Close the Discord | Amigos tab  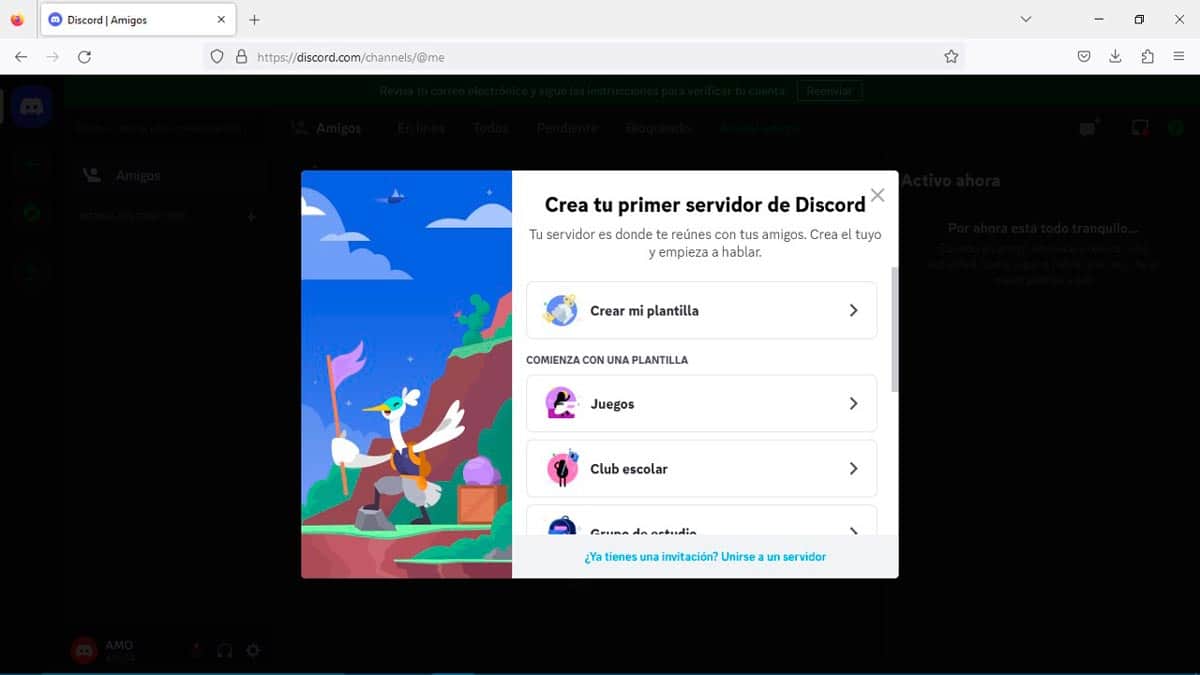click(x=219, y=20)
